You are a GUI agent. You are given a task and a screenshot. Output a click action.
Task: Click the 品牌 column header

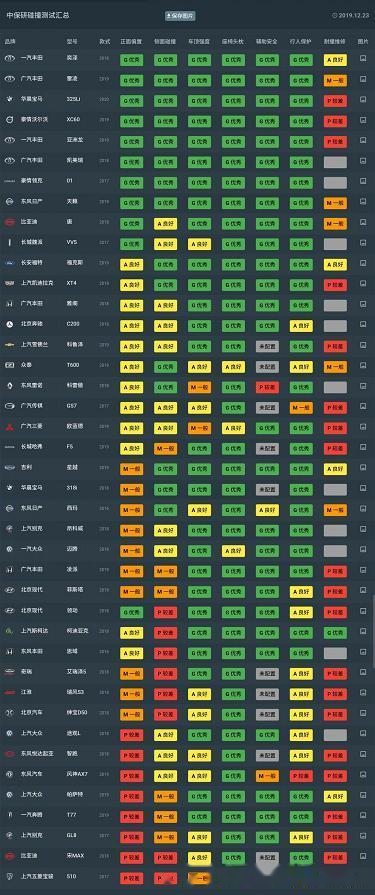click(x=10, y=42)
